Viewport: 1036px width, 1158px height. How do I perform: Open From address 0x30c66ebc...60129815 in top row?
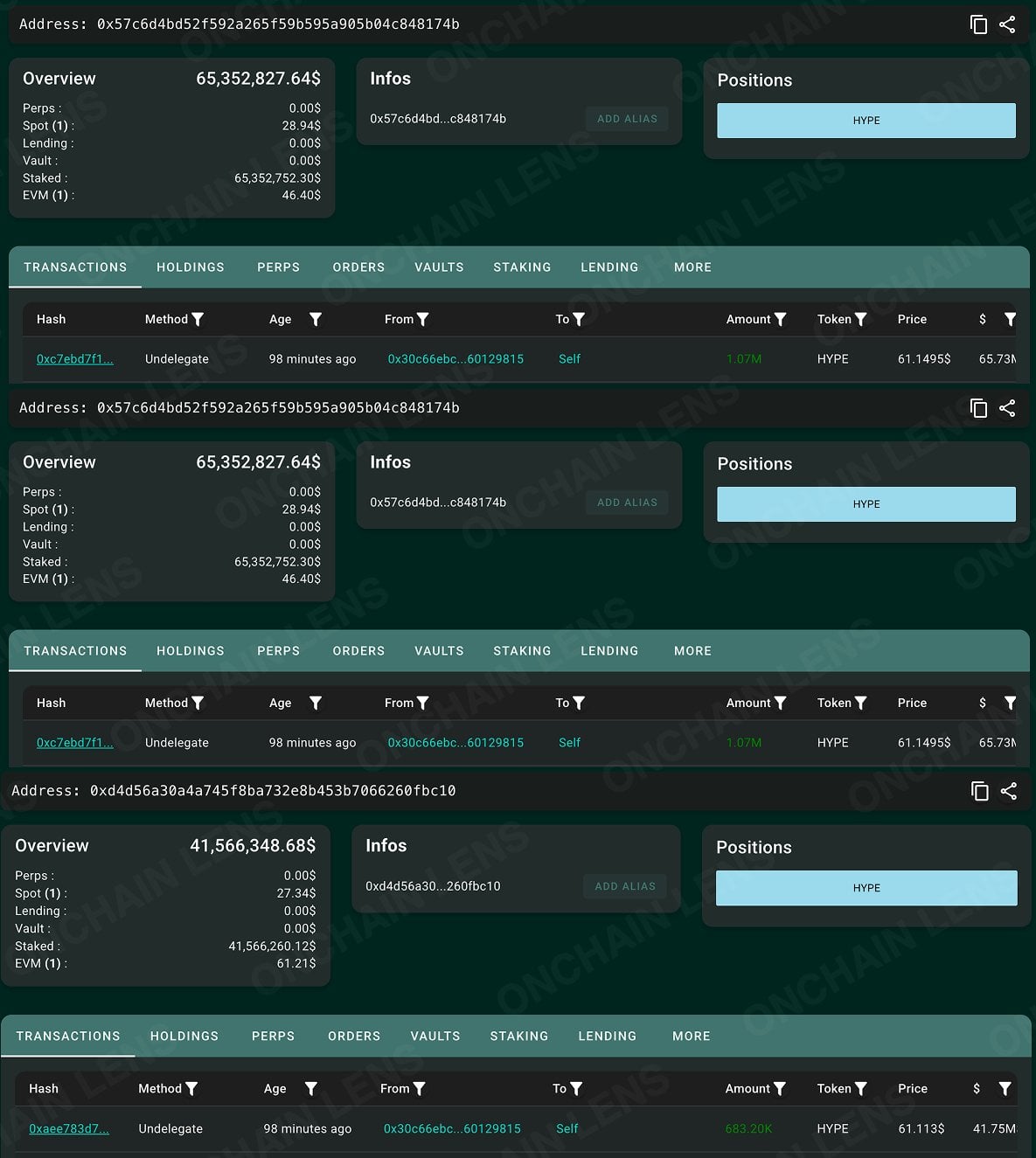pos(455,359)
